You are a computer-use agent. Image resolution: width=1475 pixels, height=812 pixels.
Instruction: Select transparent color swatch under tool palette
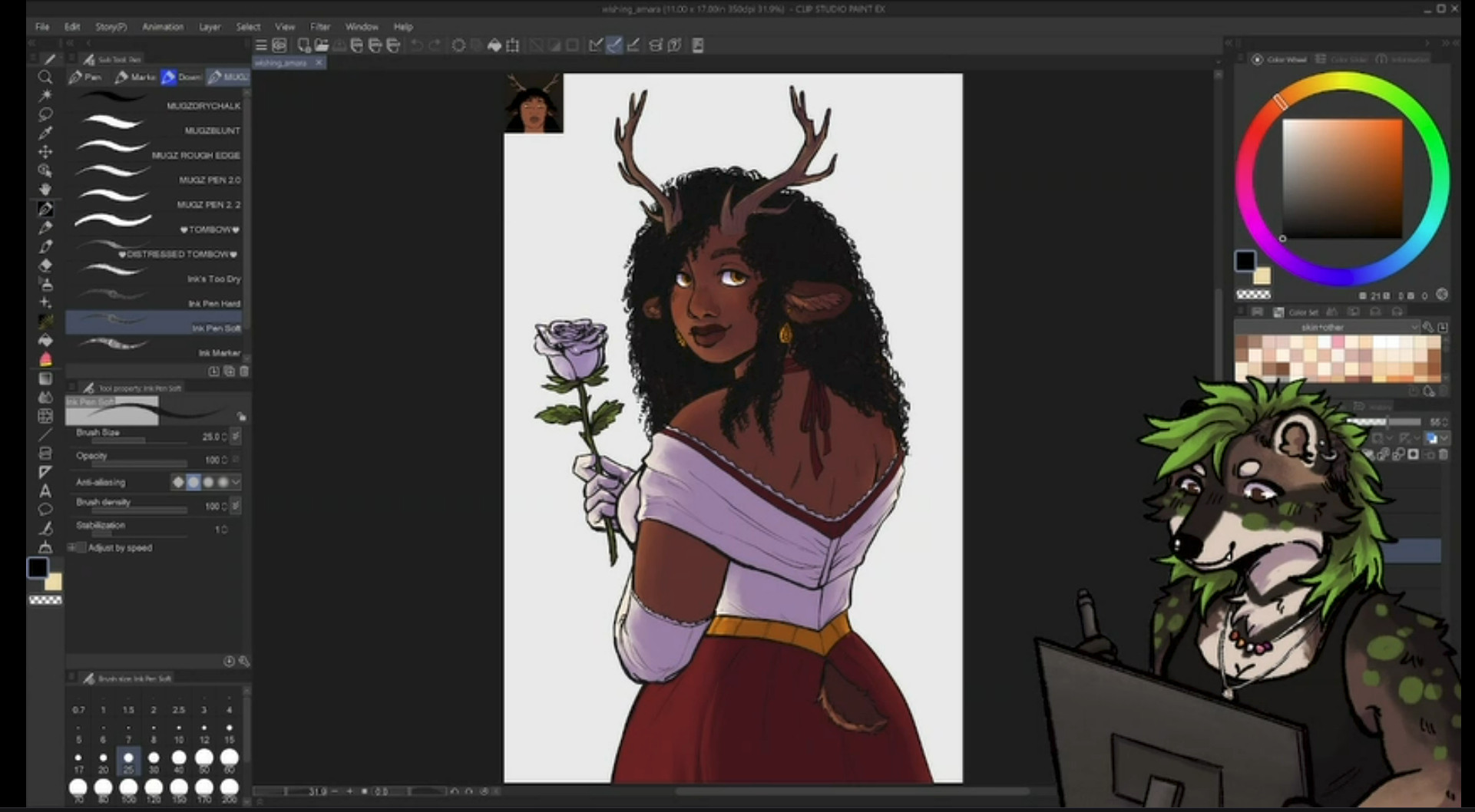point(45,600)
